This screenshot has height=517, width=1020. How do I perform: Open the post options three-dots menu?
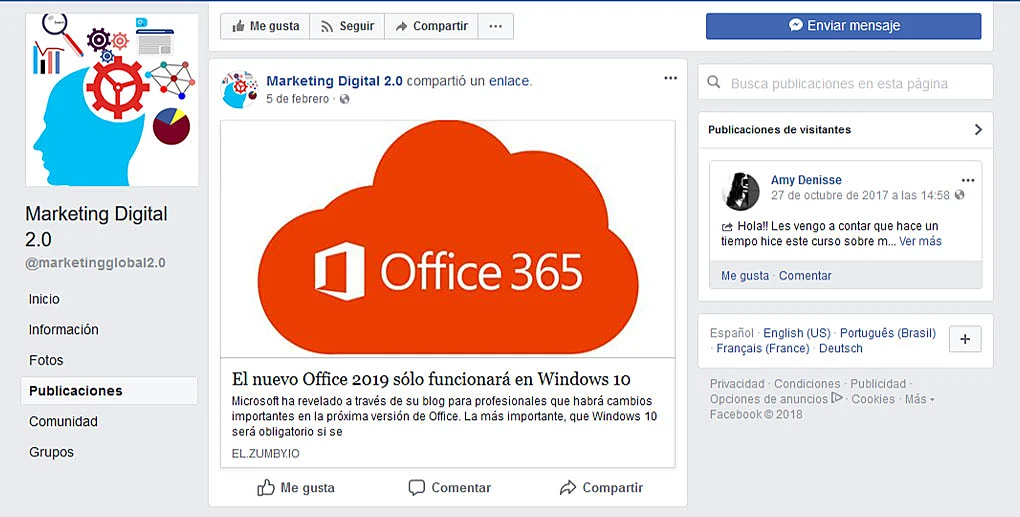click(x=670, y=79)
